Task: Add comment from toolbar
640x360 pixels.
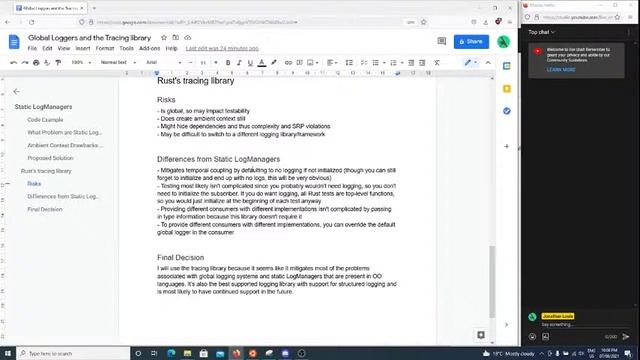Action: [299, 62]
